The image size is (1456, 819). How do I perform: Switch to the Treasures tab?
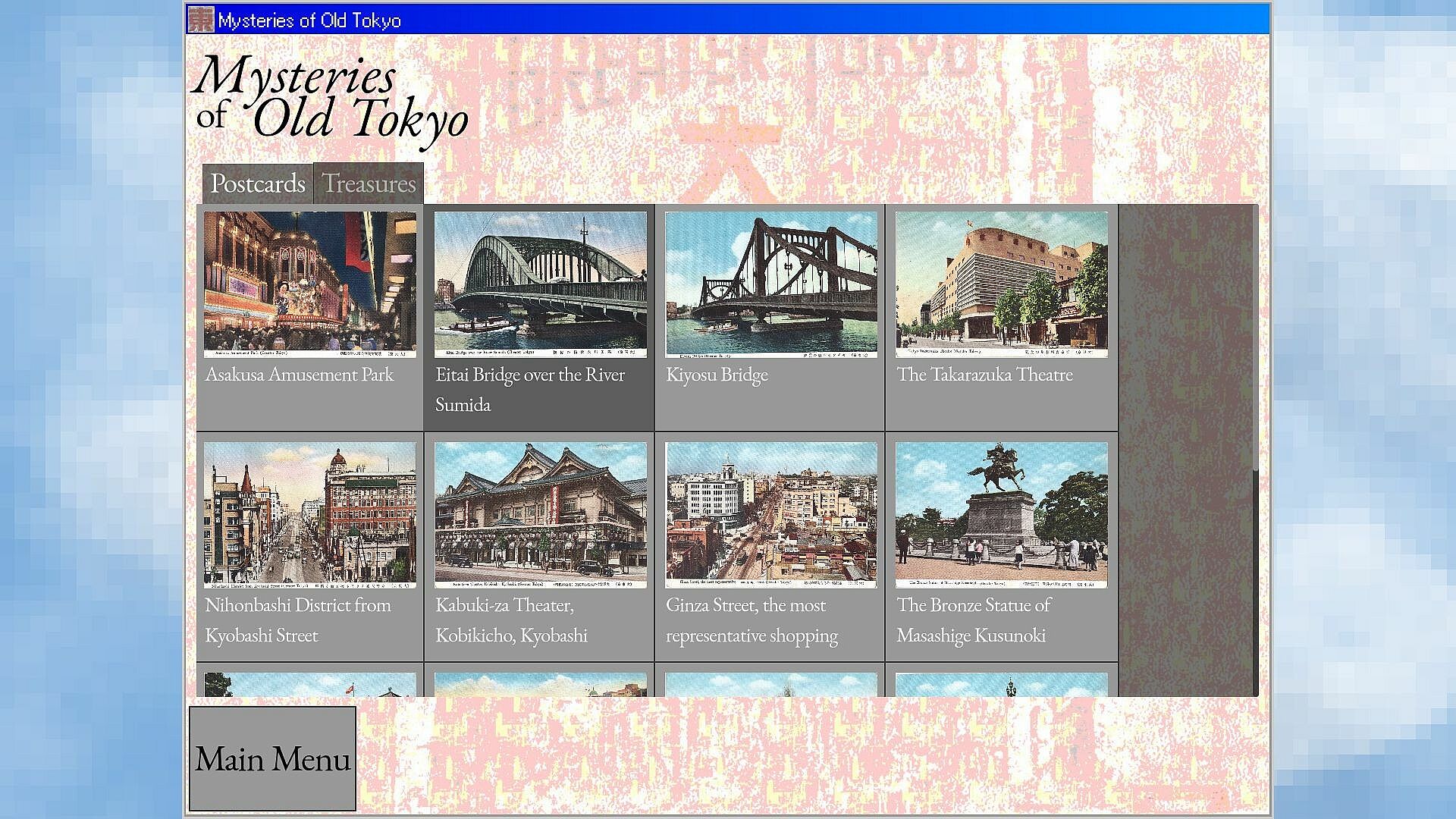click(x=369, y=184)
